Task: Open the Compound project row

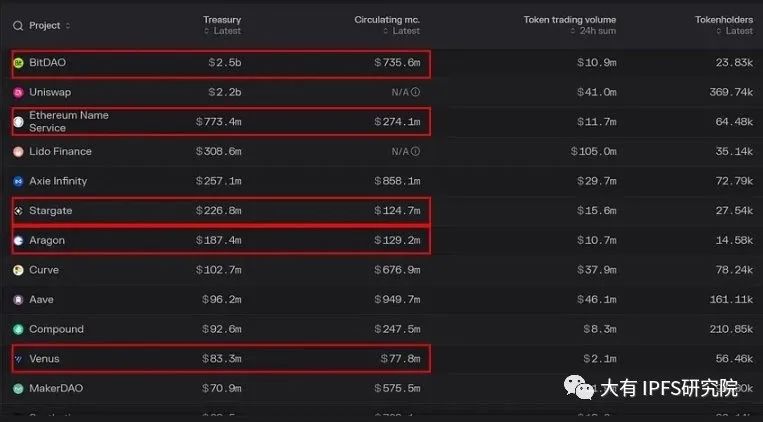Action: [x=382, y=329]
